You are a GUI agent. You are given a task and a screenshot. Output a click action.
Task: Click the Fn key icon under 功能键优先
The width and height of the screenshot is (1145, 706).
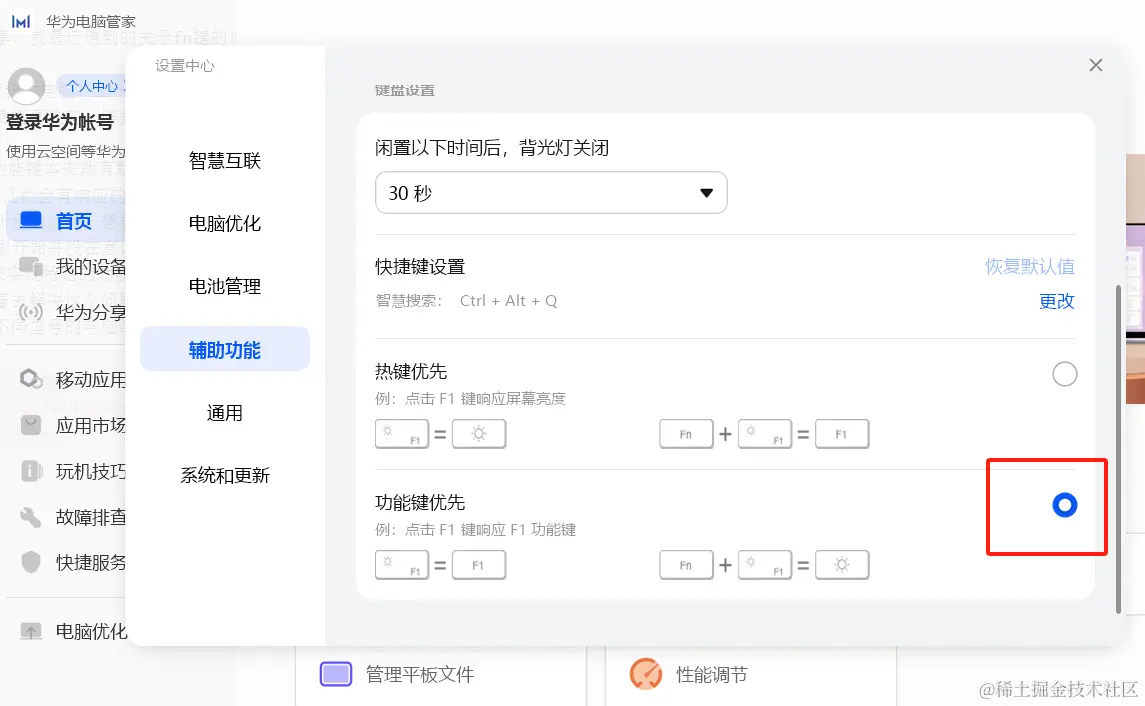[686, 564]
